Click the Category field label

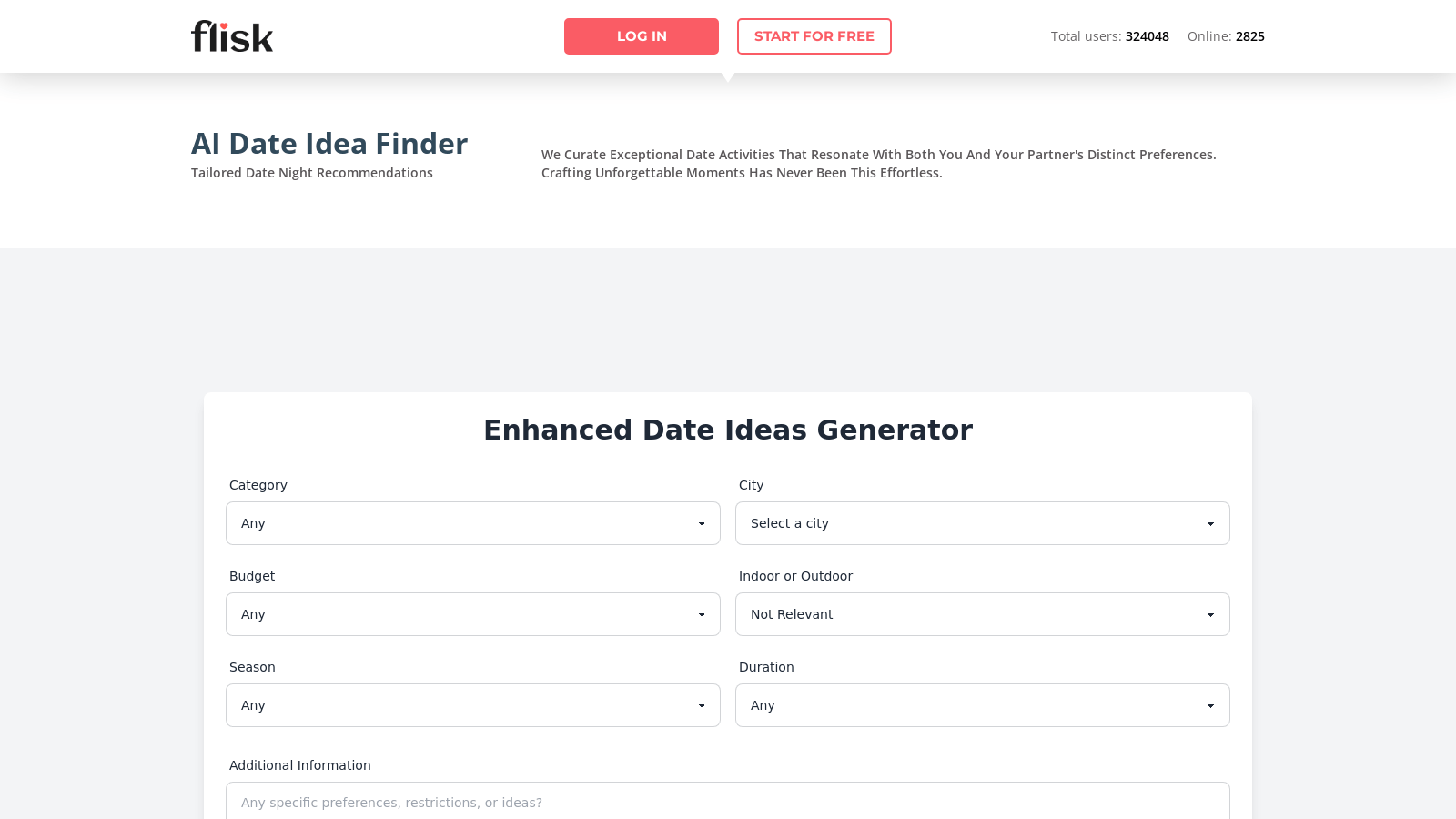pos(258,485)
